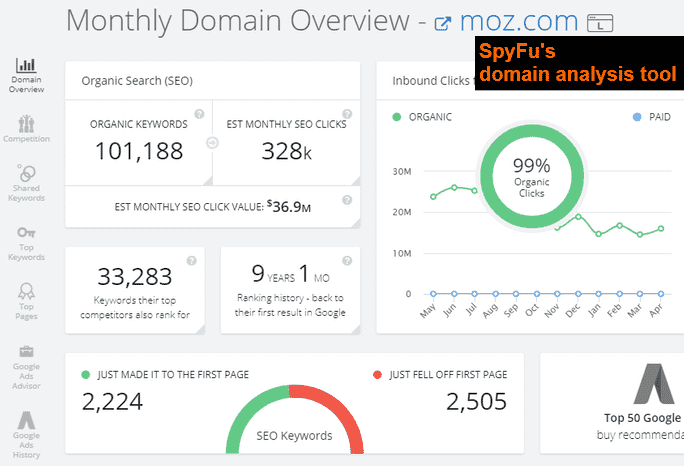
Task: Toggle the Organic series in legend
Action: [422, 117]
